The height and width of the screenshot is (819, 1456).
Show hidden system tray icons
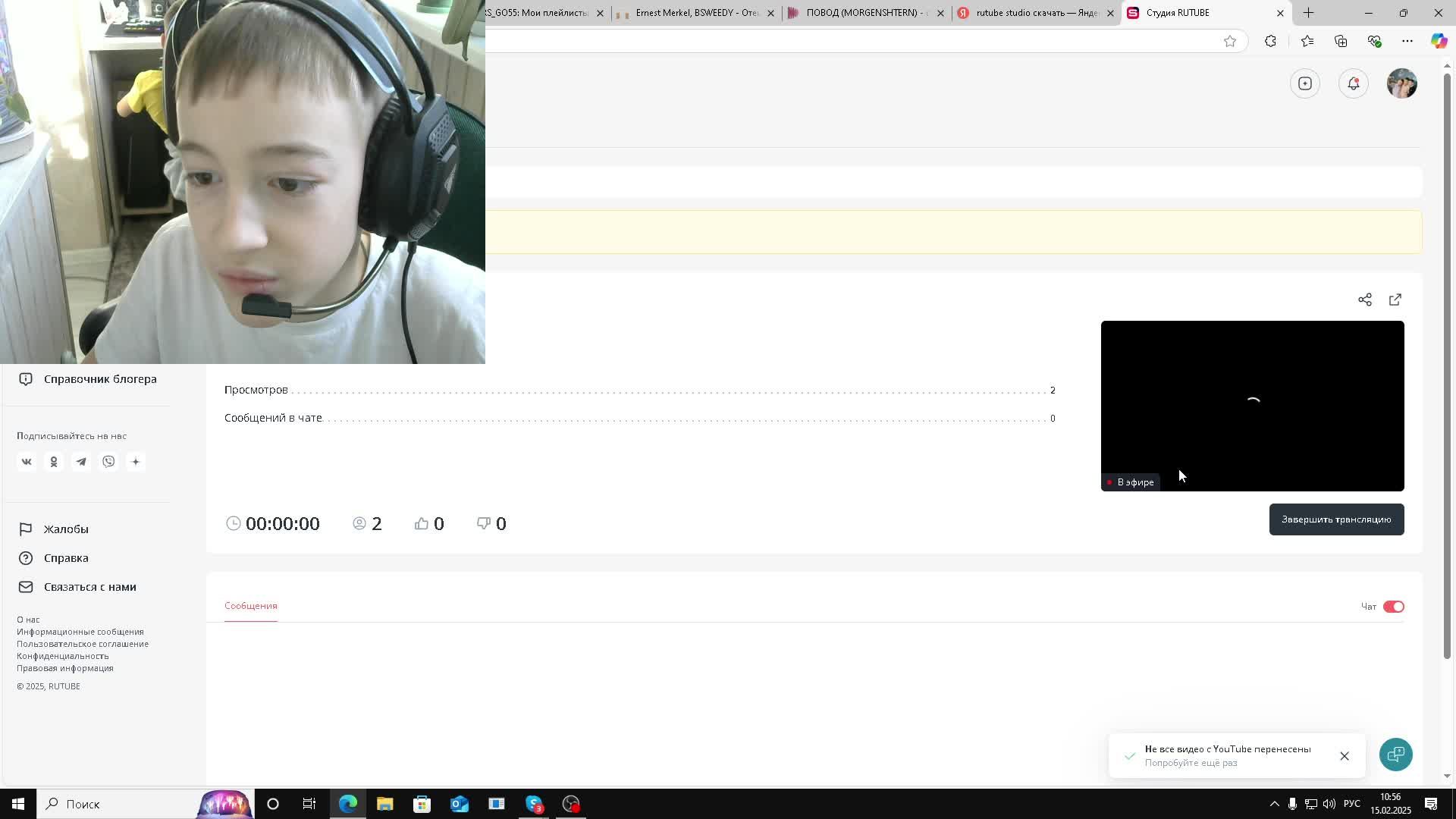coord(1274,804)
